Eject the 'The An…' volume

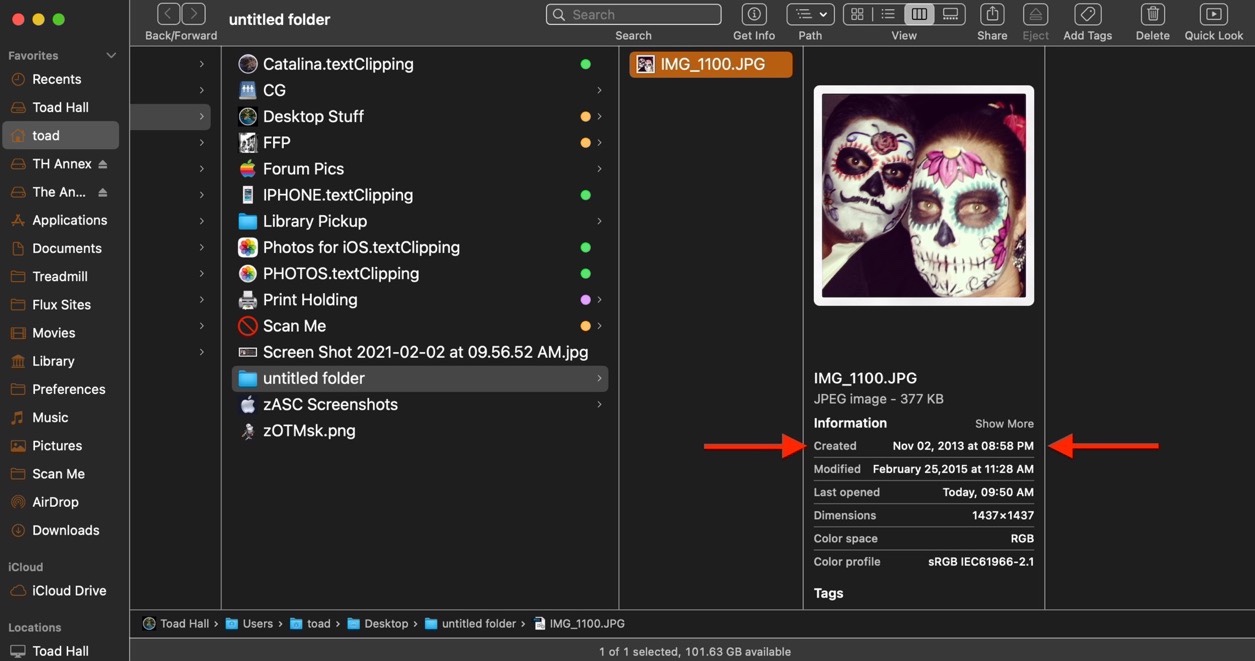click(x=103, y=192)
